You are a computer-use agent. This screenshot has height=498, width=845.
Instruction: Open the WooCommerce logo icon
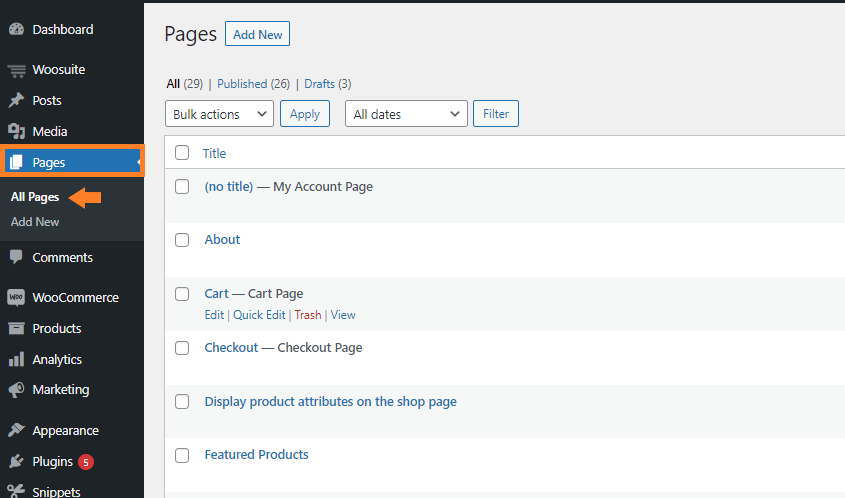click(16, 297)
